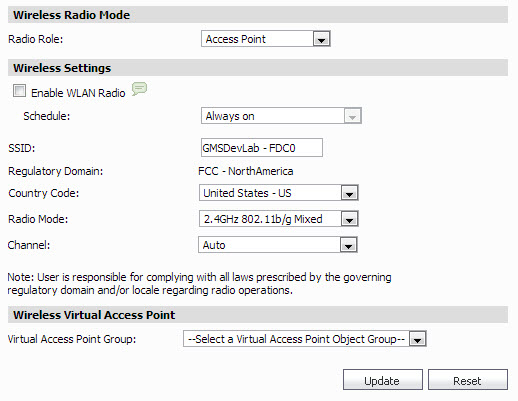Click the Channel Auto selection box
518x401 pixels.
(278, 245)
